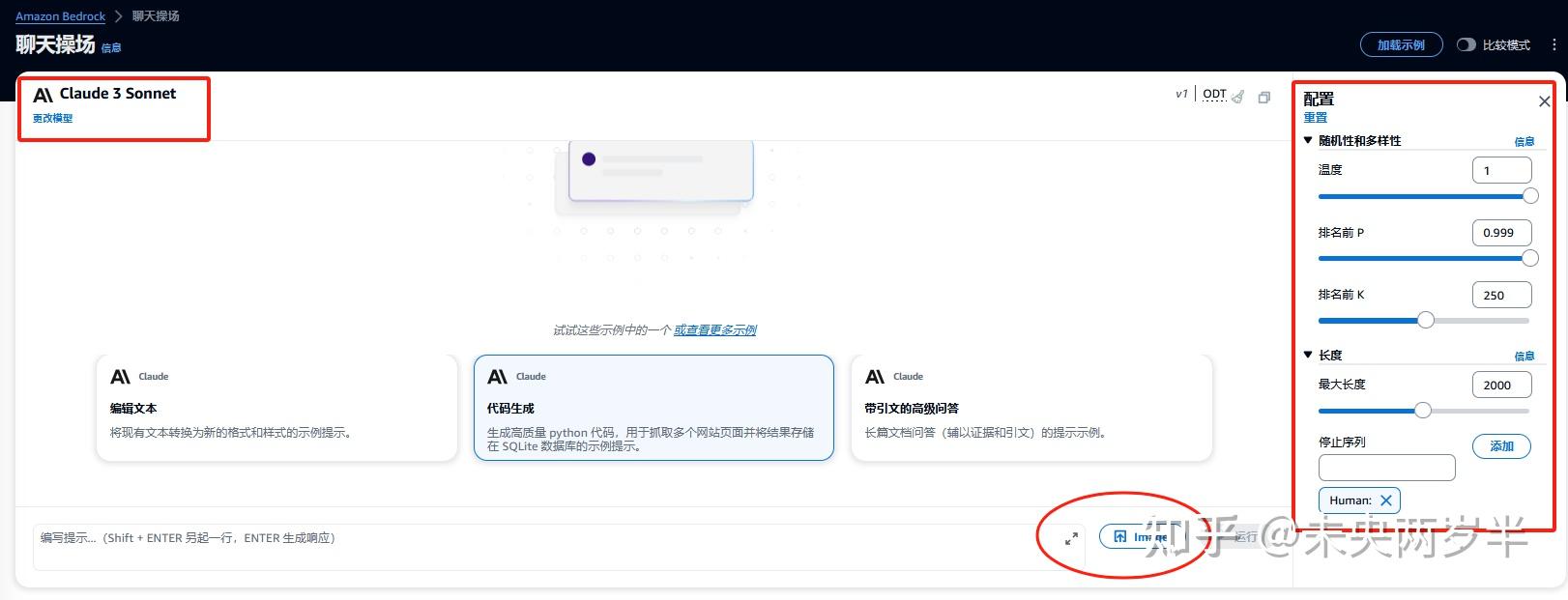
Task: Click the max length field showing 2000
Action: point(1501,385)
